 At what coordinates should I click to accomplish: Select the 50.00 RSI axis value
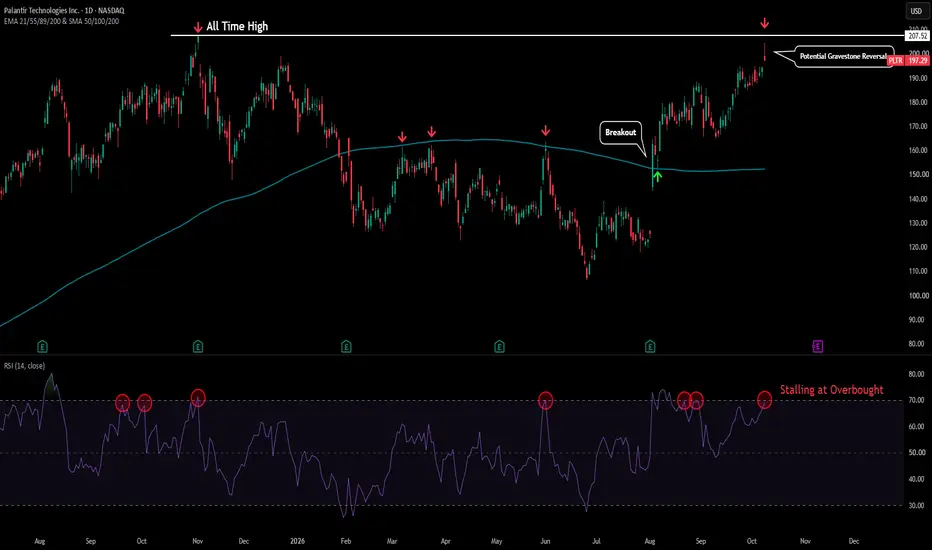coord(917,452)
